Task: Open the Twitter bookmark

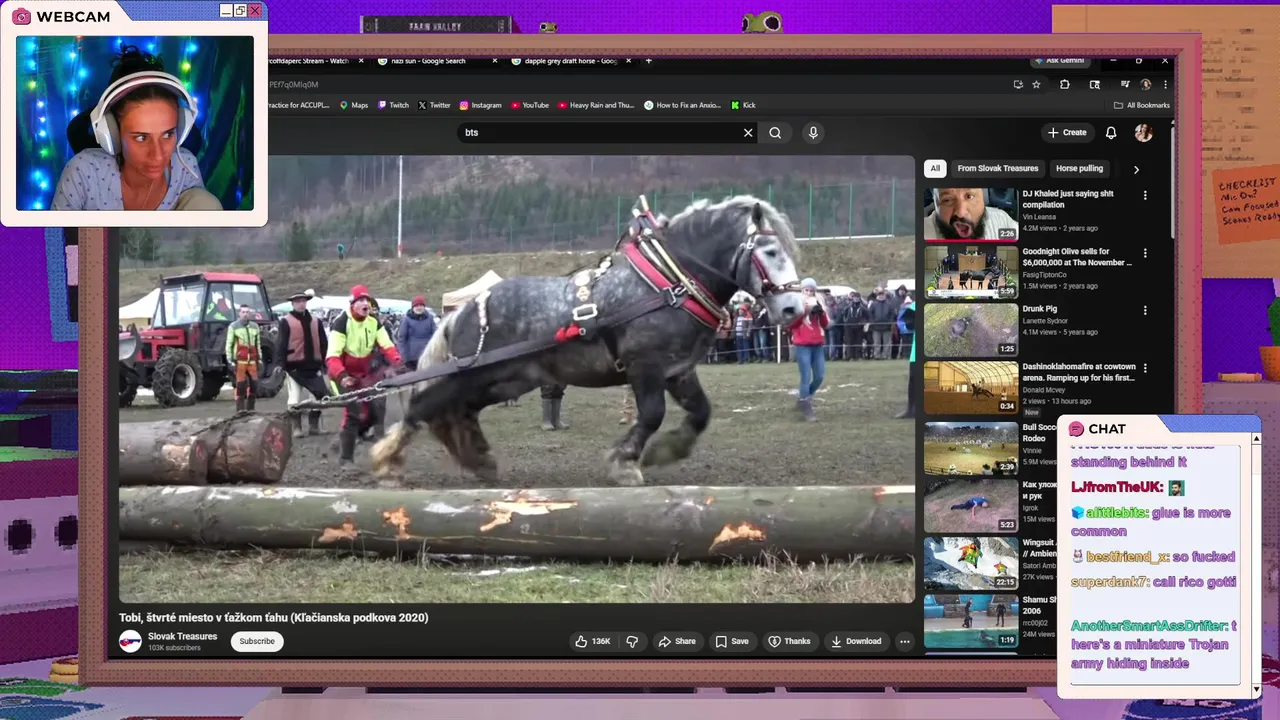Action: point(434,105)
